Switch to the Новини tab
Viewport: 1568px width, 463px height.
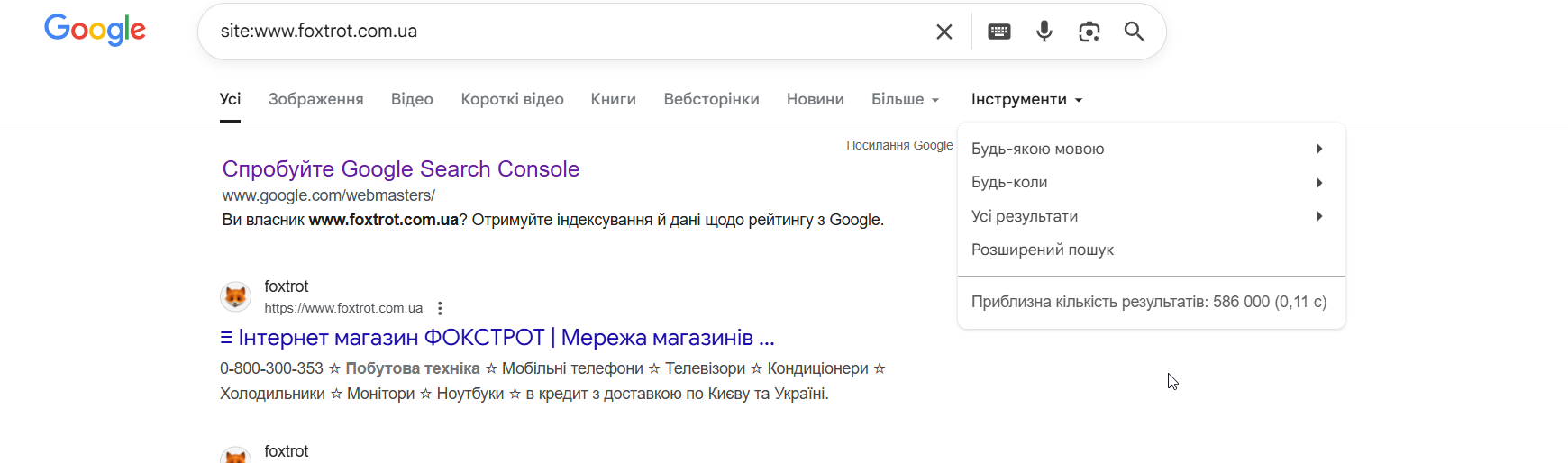pyautogui.click(x=816, y=99)
